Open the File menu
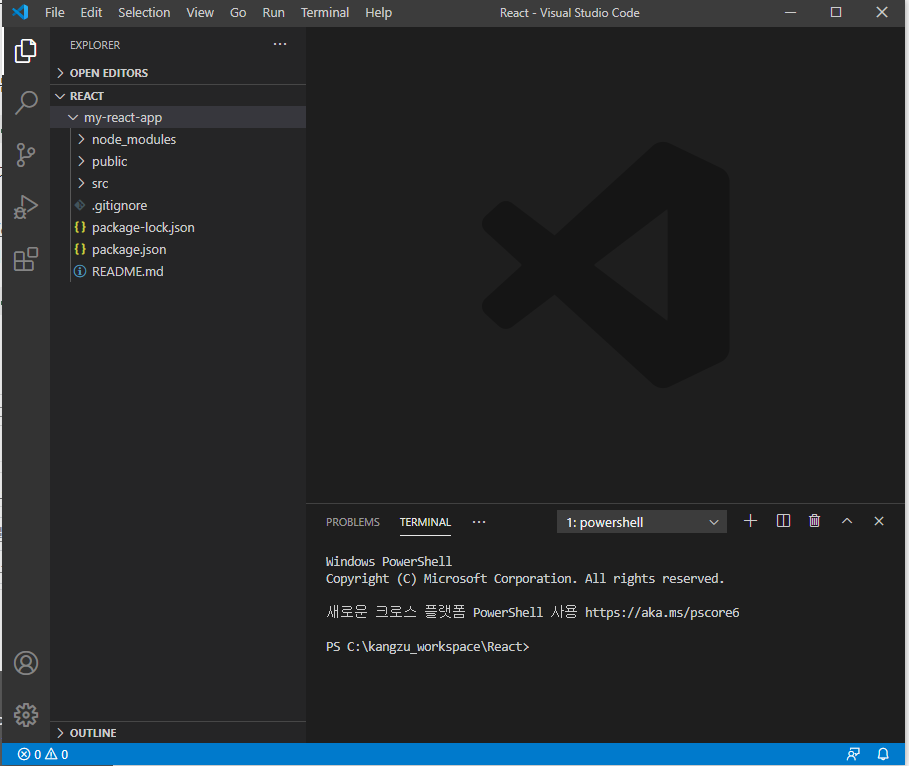Screen dimensions: 909x766 [x=54, y=12]
